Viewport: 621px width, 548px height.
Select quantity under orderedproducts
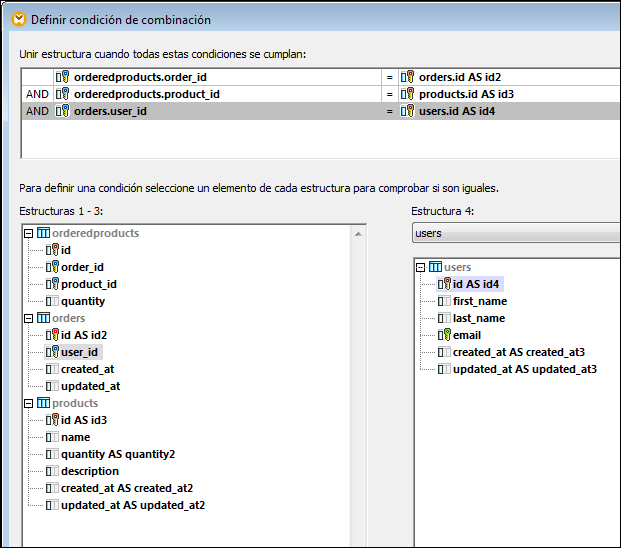coord(82,301)
